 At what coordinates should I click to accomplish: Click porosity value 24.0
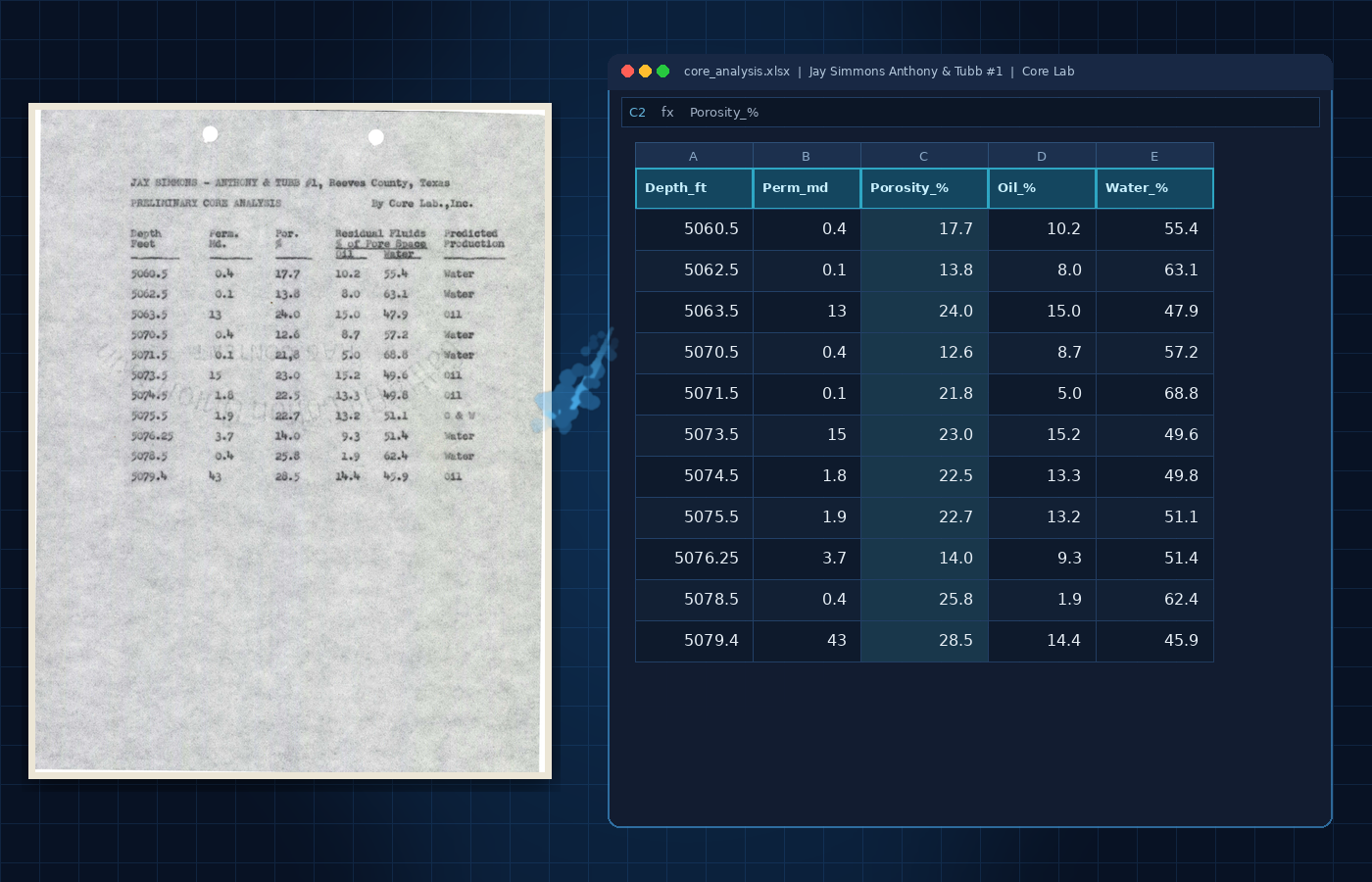point(924,312)
